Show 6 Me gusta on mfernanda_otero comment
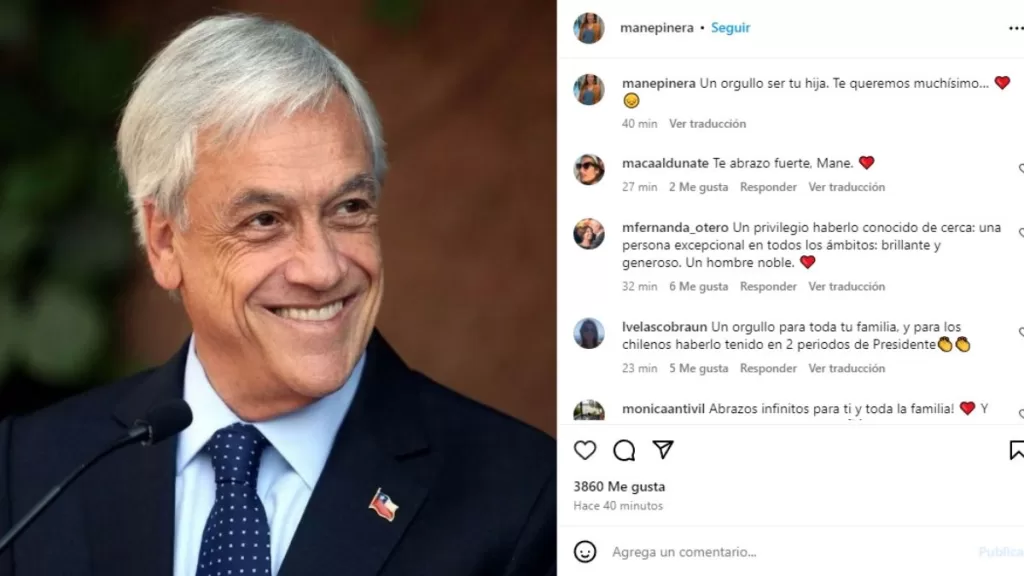Image resolution: width=1024 pixels, height=576 pixels. [698, 286]
